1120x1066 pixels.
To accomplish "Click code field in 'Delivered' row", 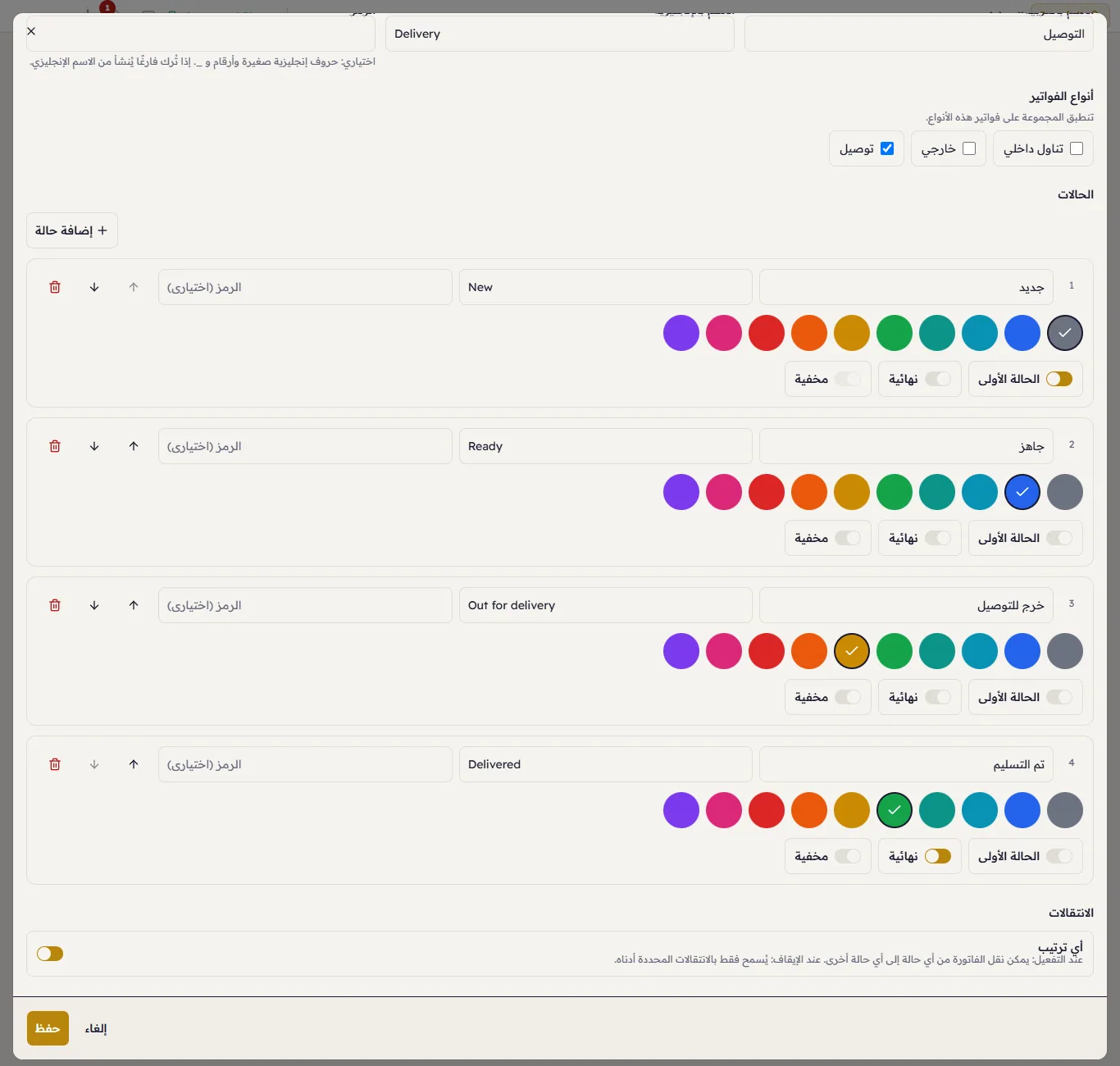I will [305, 764].
